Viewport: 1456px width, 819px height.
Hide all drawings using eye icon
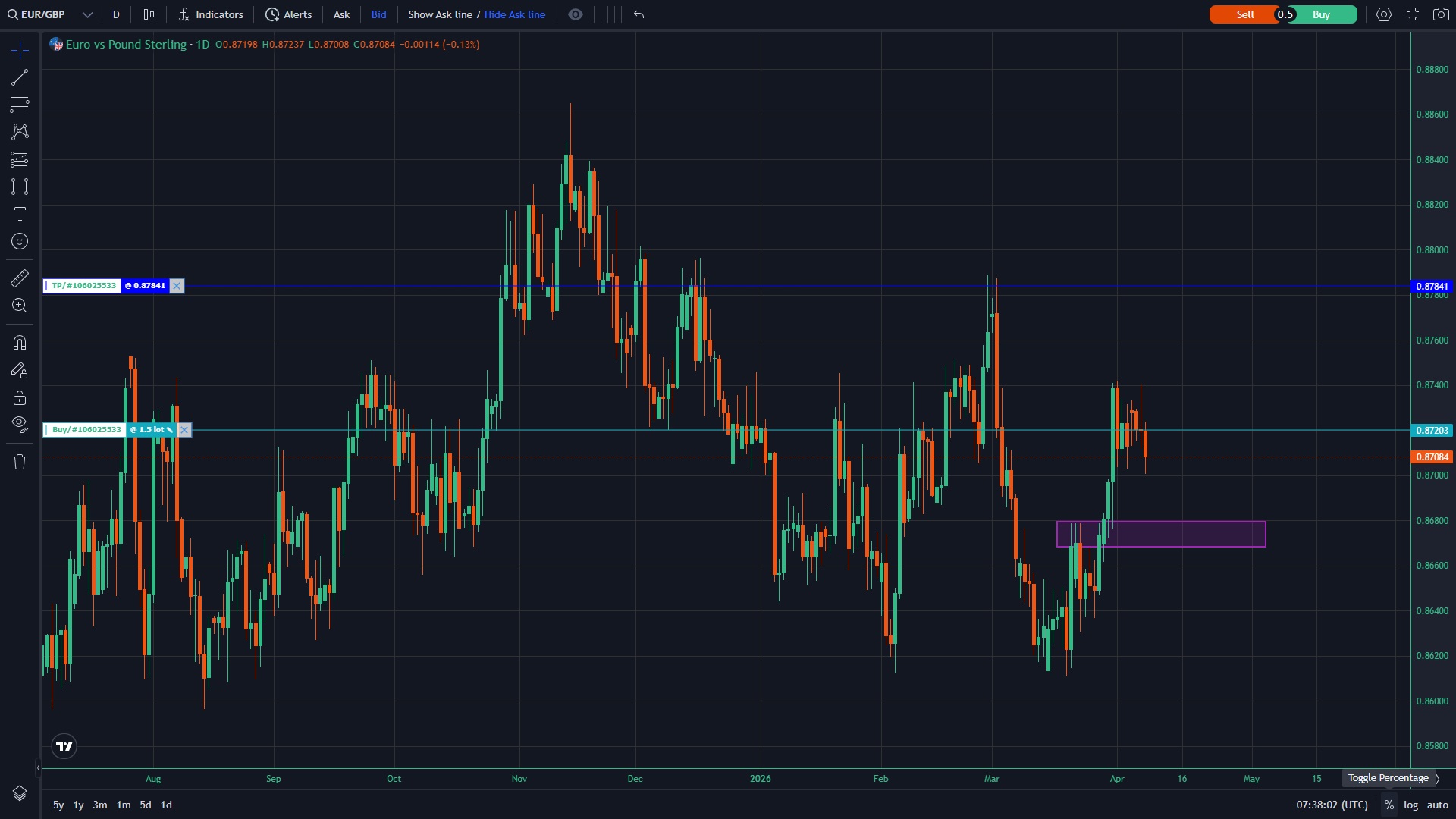coord(20,423)
